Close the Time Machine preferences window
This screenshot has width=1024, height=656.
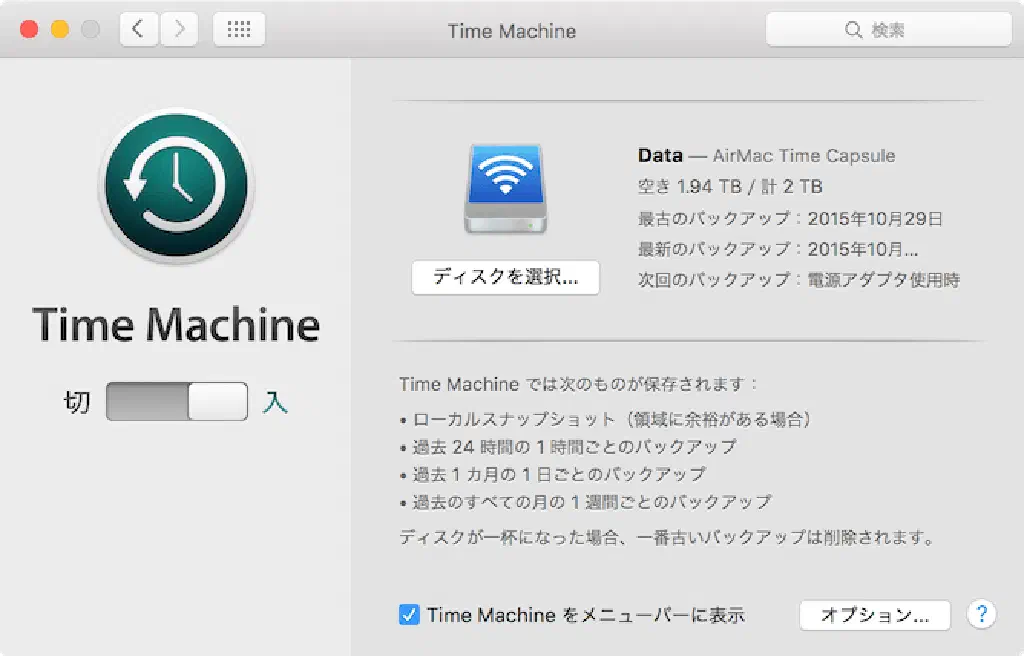point(29,30)
